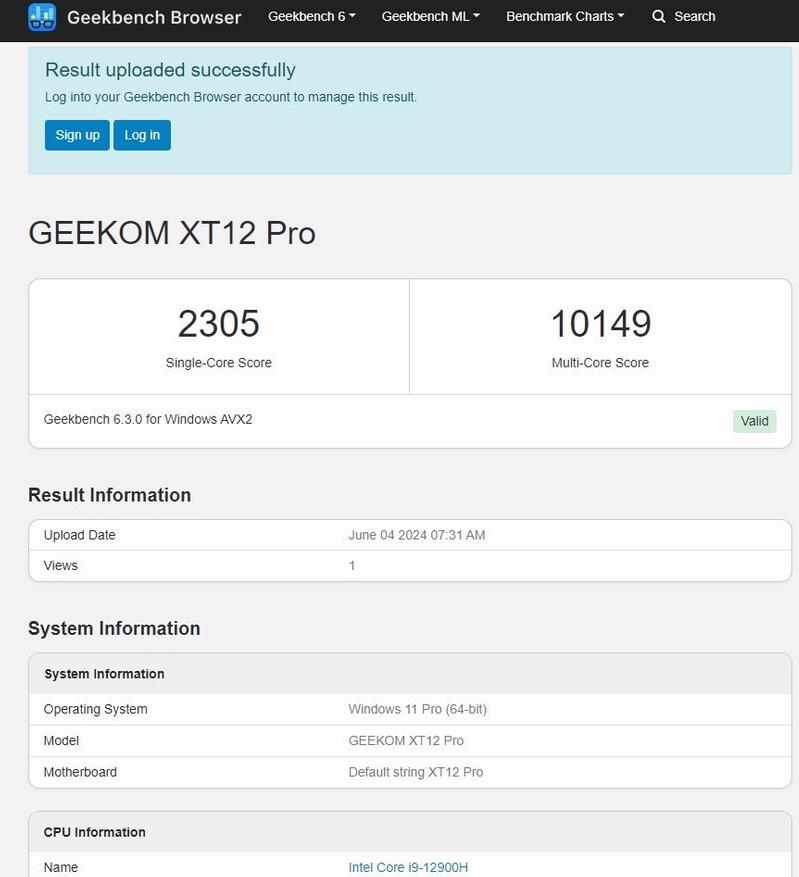The width and height of the screenshot is (799, 877).
Task: Click the multi-core score 10149
Action: (x=600, y=324)
